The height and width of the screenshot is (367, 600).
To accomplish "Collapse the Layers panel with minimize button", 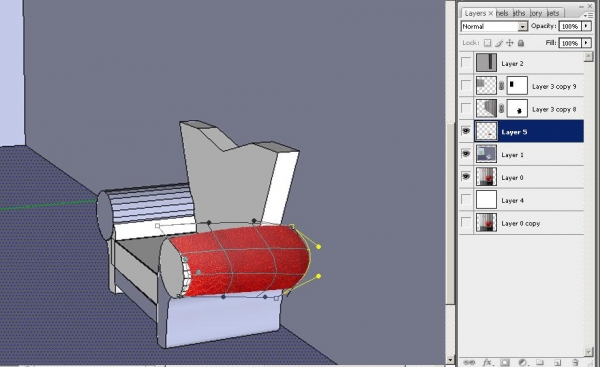I will coord(581,6).
